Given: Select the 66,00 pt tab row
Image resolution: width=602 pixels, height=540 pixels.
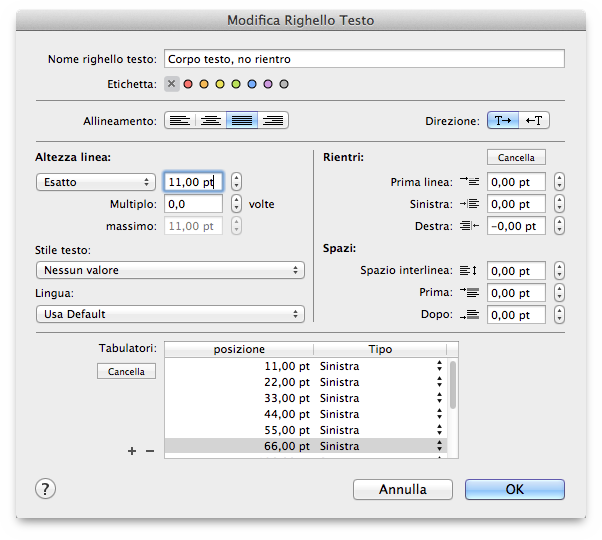Looking at the screenshot, I should point(306,446).
